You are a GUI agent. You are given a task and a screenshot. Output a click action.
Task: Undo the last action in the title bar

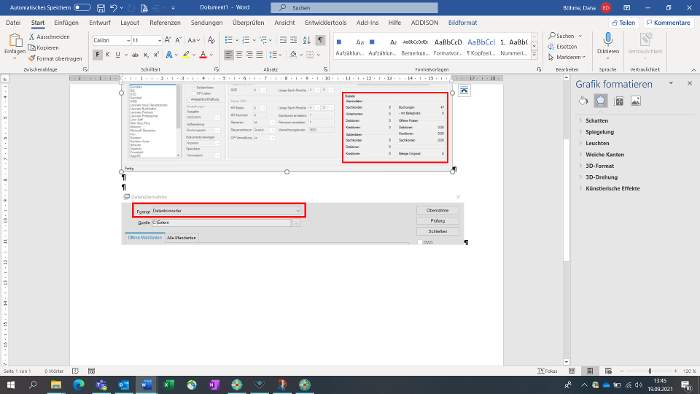pos(113,8)
